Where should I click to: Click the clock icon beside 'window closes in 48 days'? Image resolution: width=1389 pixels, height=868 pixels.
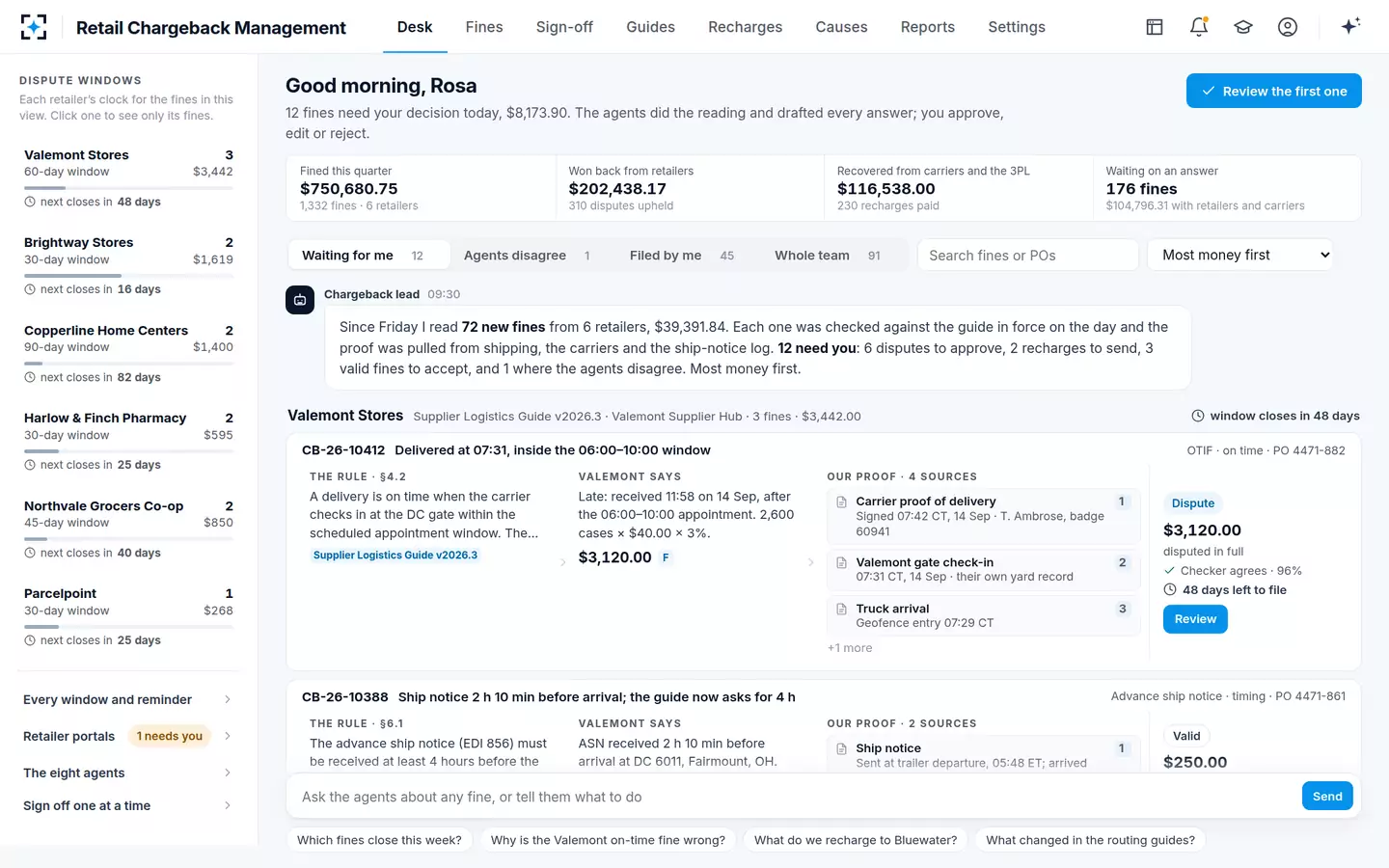coord(1198,416)
